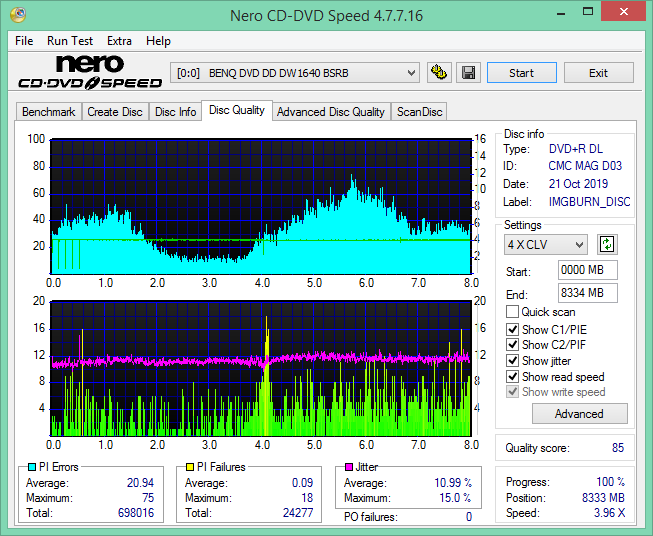Image resolution: width=653 pixels, height=536 pixels.
Task: Click the Nero app icon in title bar
Action: click(18, 15)
